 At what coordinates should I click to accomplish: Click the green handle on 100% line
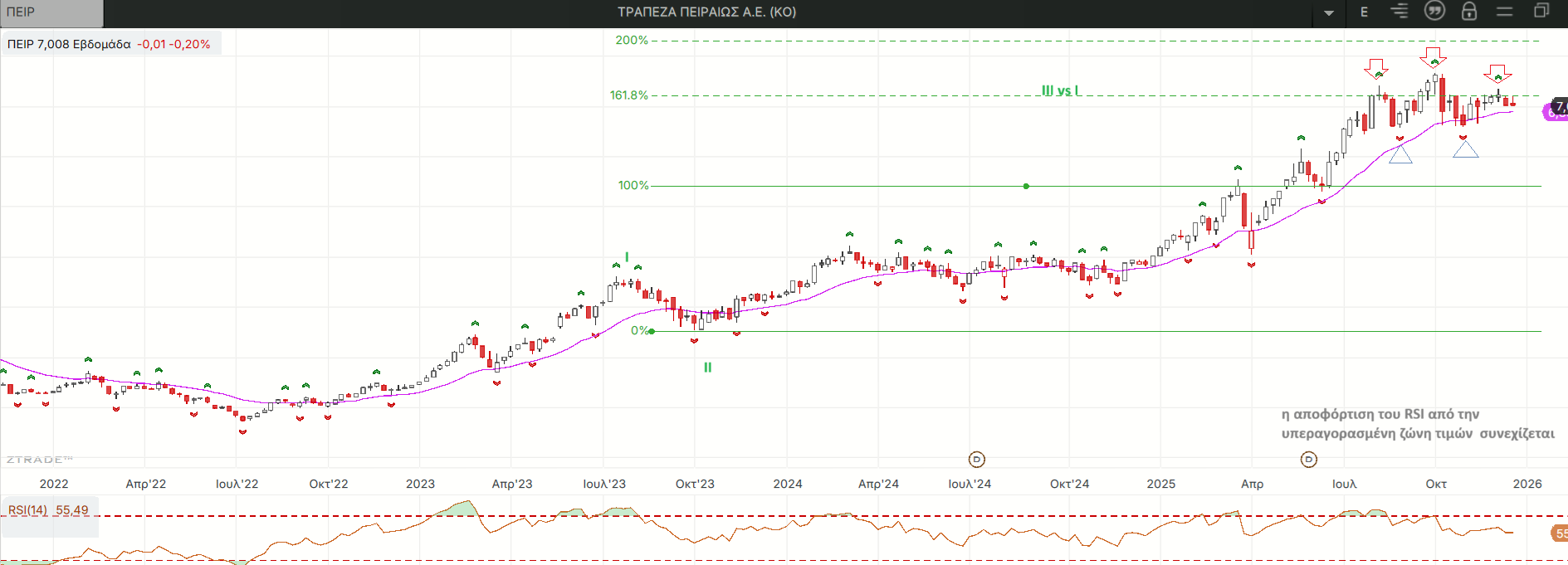coord(1026,186)
